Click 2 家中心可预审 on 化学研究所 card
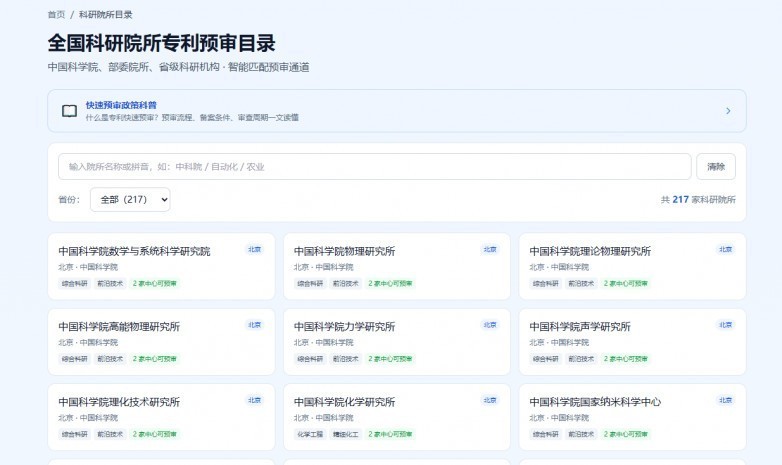This screenshot has height=465, width=782. (391, 434)
